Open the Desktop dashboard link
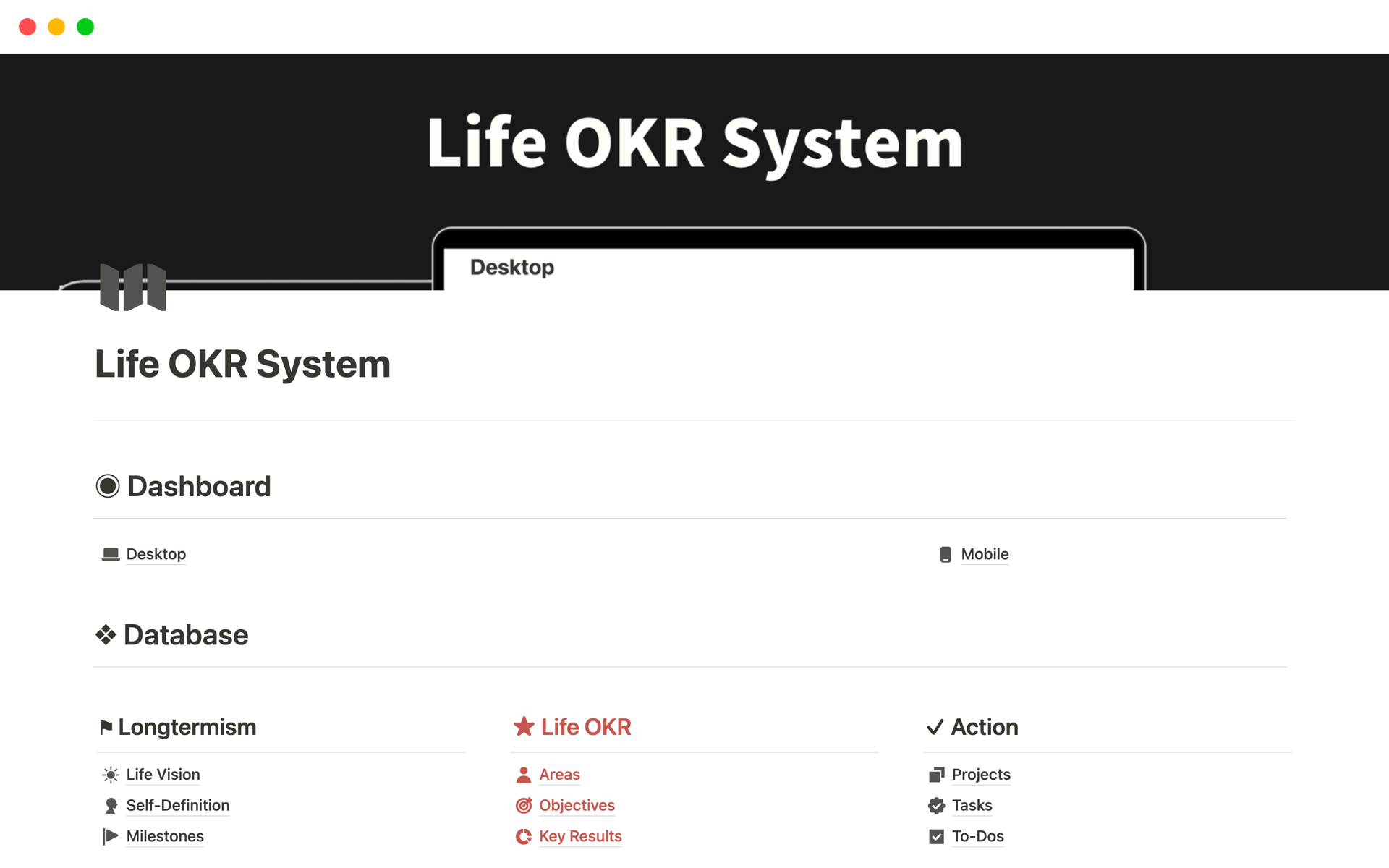1389x868 pixels. [x=156, y=554]
